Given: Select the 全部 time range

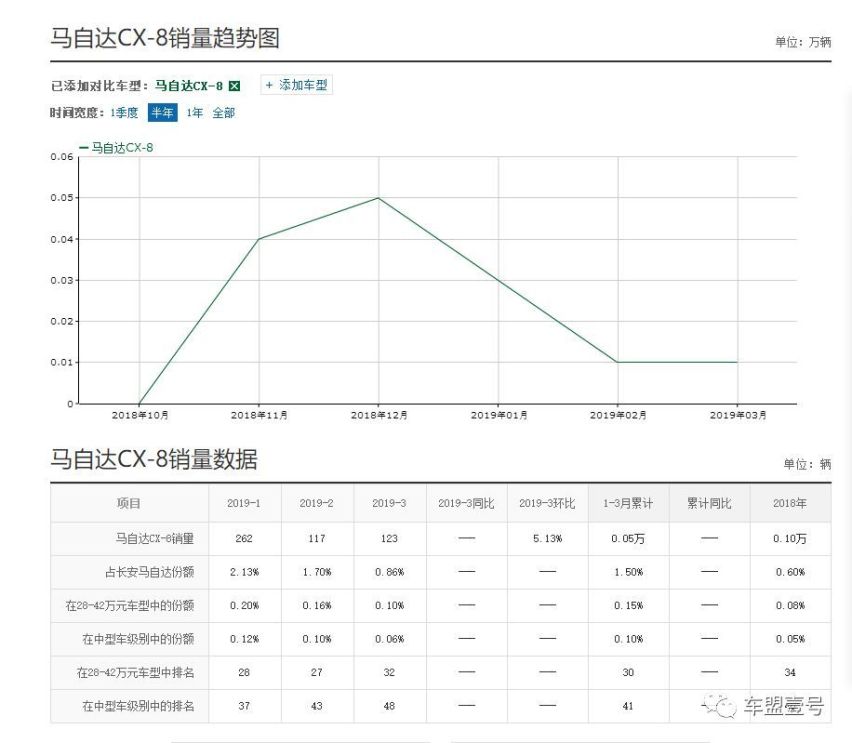Looking at the screenshot, I should point(223,113).
